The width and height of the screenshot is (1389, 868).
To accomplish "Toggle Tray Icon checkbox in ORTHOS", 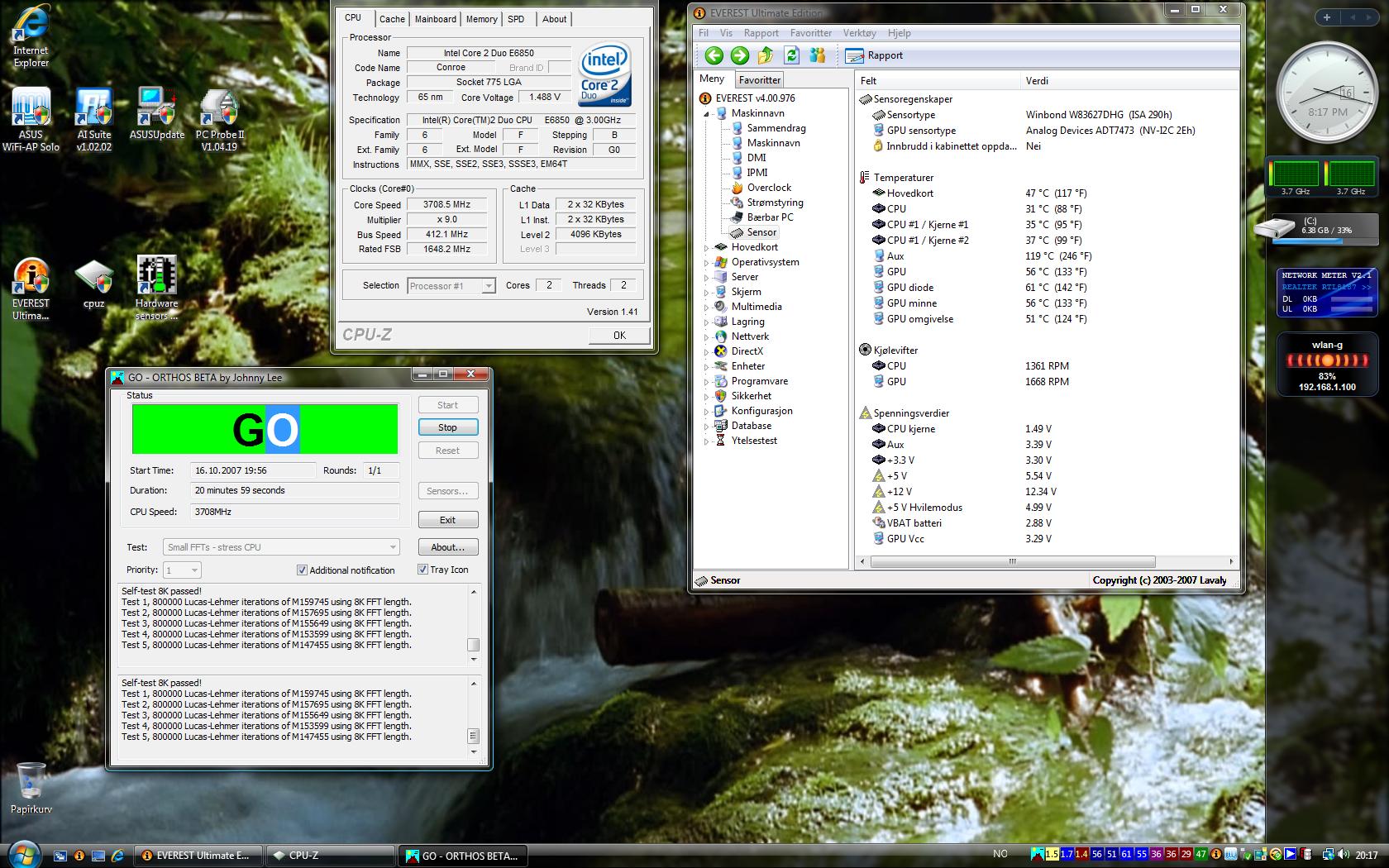I will pos(422,570).
